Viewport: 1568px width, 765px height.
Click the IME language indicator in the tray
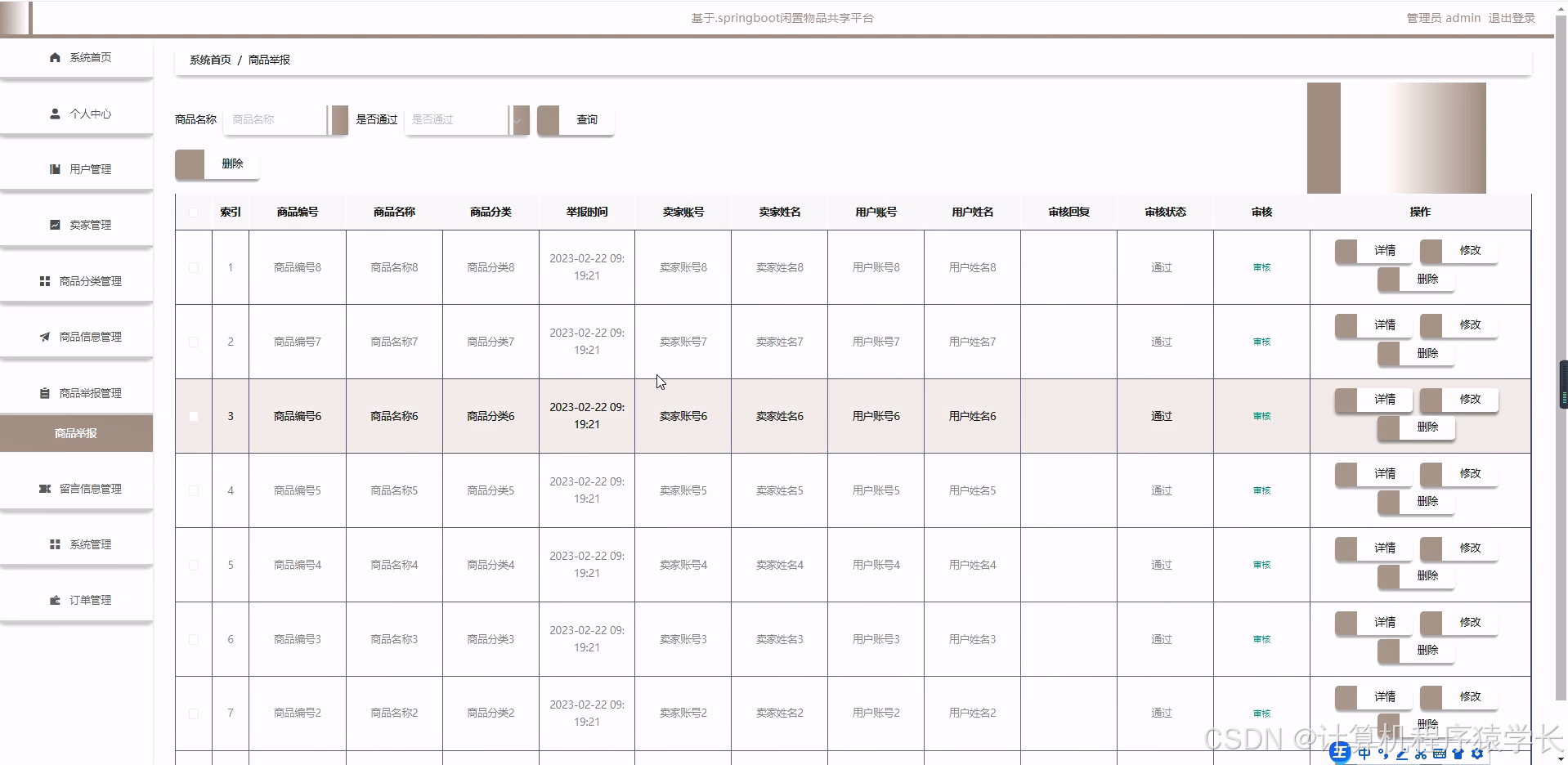1364,754
